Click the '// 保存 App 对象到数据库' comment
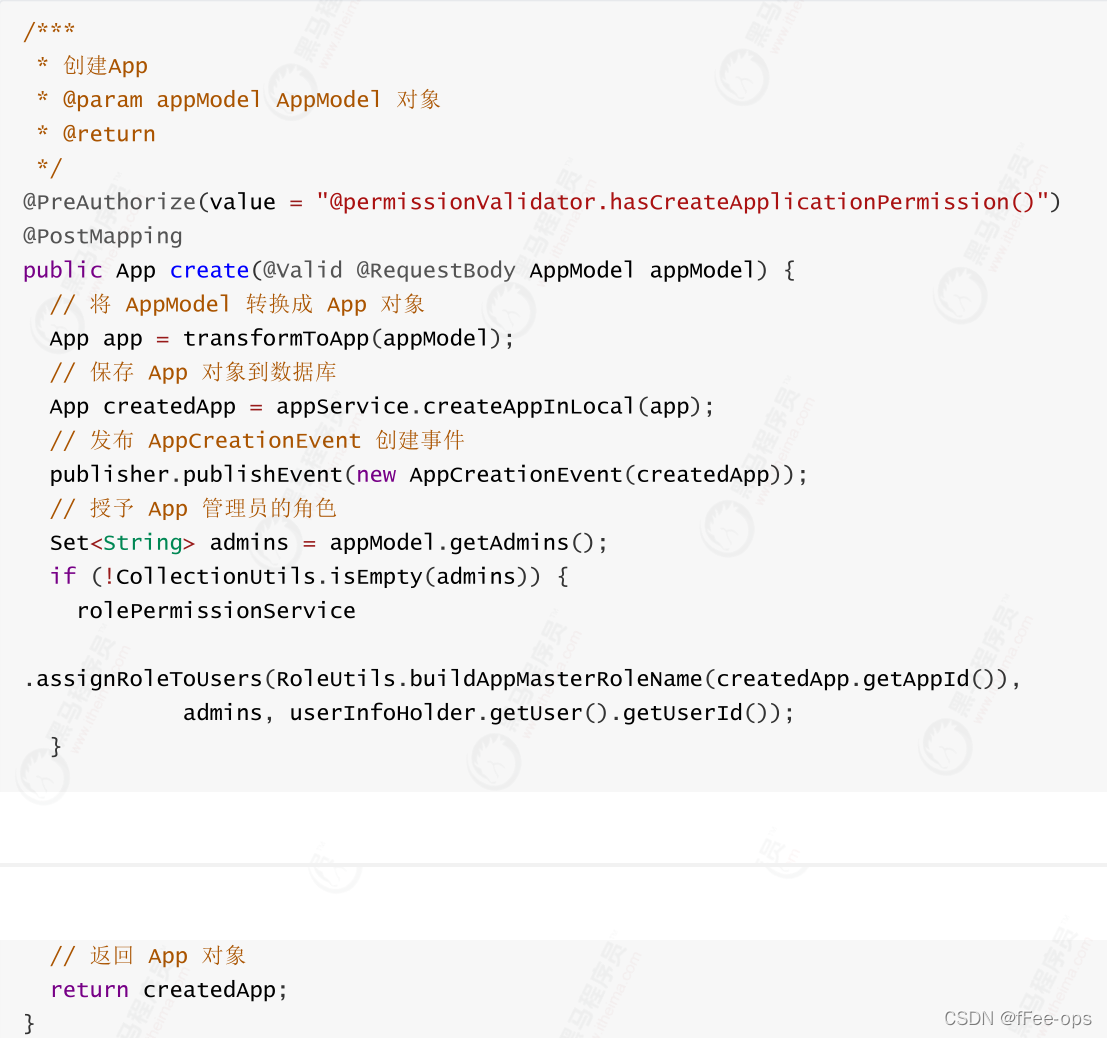The height and width of the screenshot is (1038, 1107). (x=193, y=372)
